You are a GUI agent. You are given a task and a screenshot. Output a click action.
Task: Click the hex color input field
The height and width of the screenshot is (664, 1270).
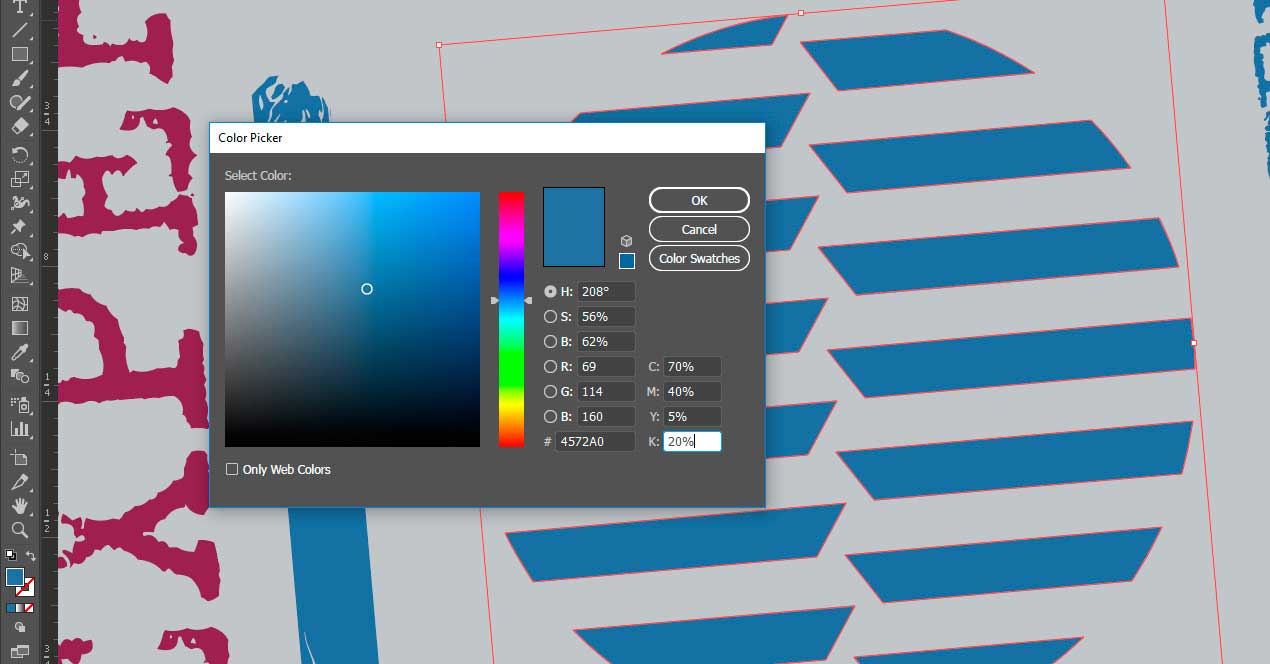tap(595, 441)
